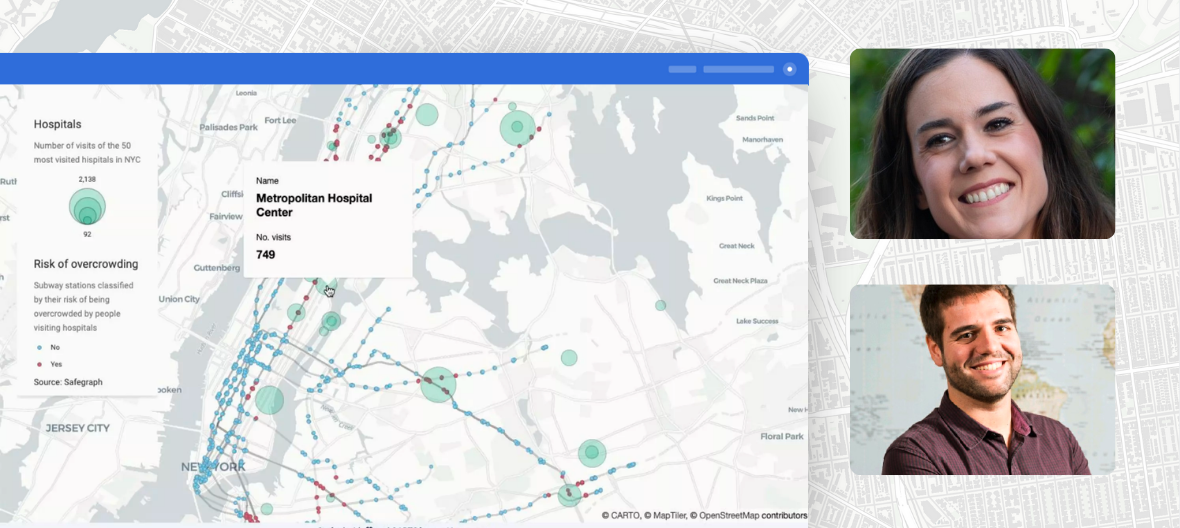The width and height of the screenshot is (1180, 528).
Task: Click the long placeholder bar in the blue header
Action: tap(738, 69)
